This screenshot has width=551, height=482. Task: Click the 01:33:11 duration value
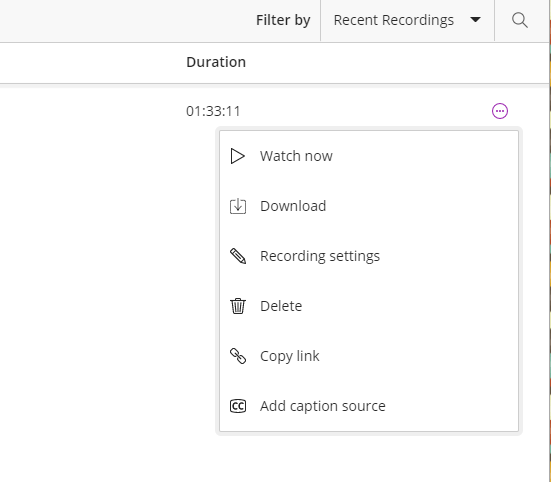(213, 111)
